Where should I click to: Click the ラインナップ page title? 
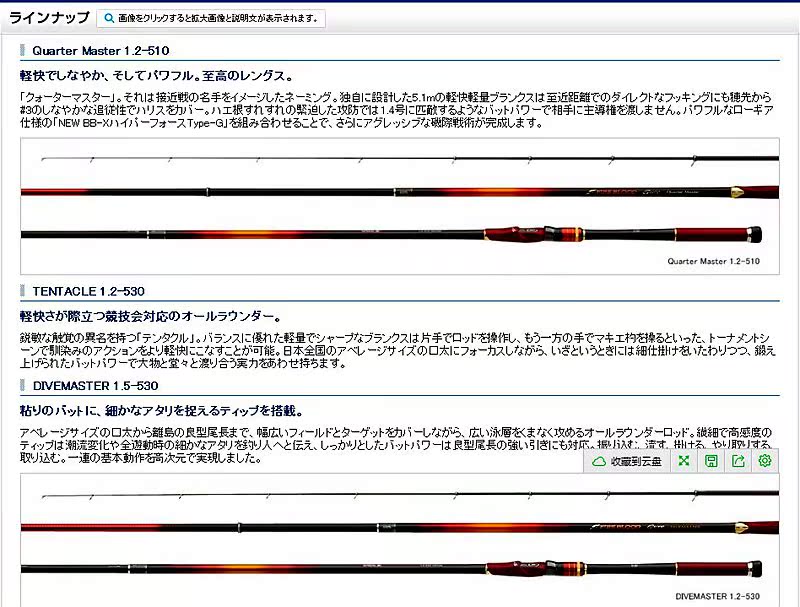(47, 17)
